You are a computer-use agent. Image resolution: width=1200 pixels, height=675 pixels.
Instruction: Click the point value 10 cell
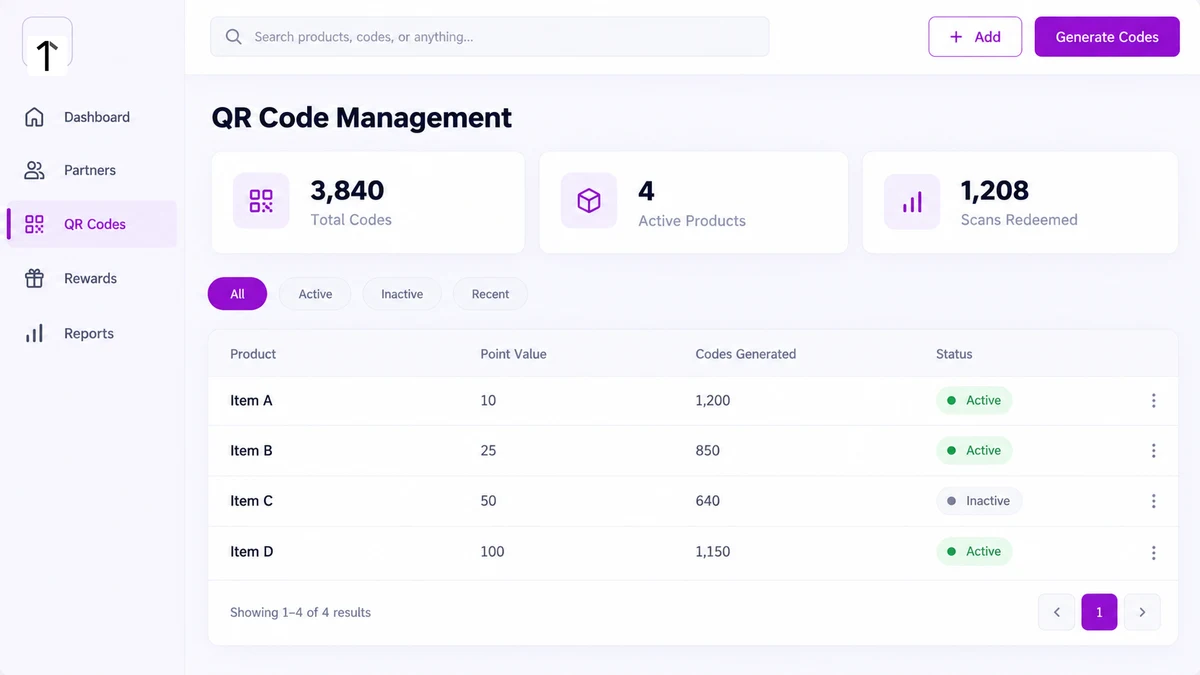click(488, 401)
